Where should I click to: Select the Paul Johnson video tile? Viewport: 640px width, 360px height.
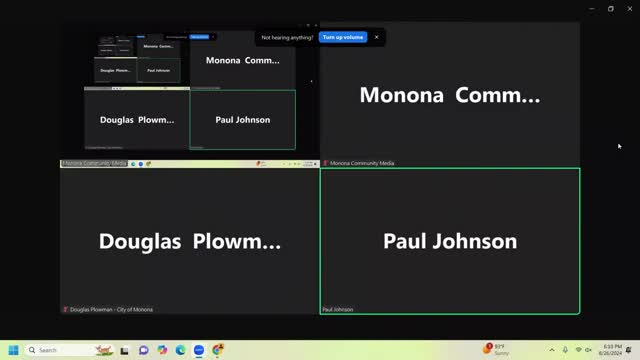click(450, 241)
